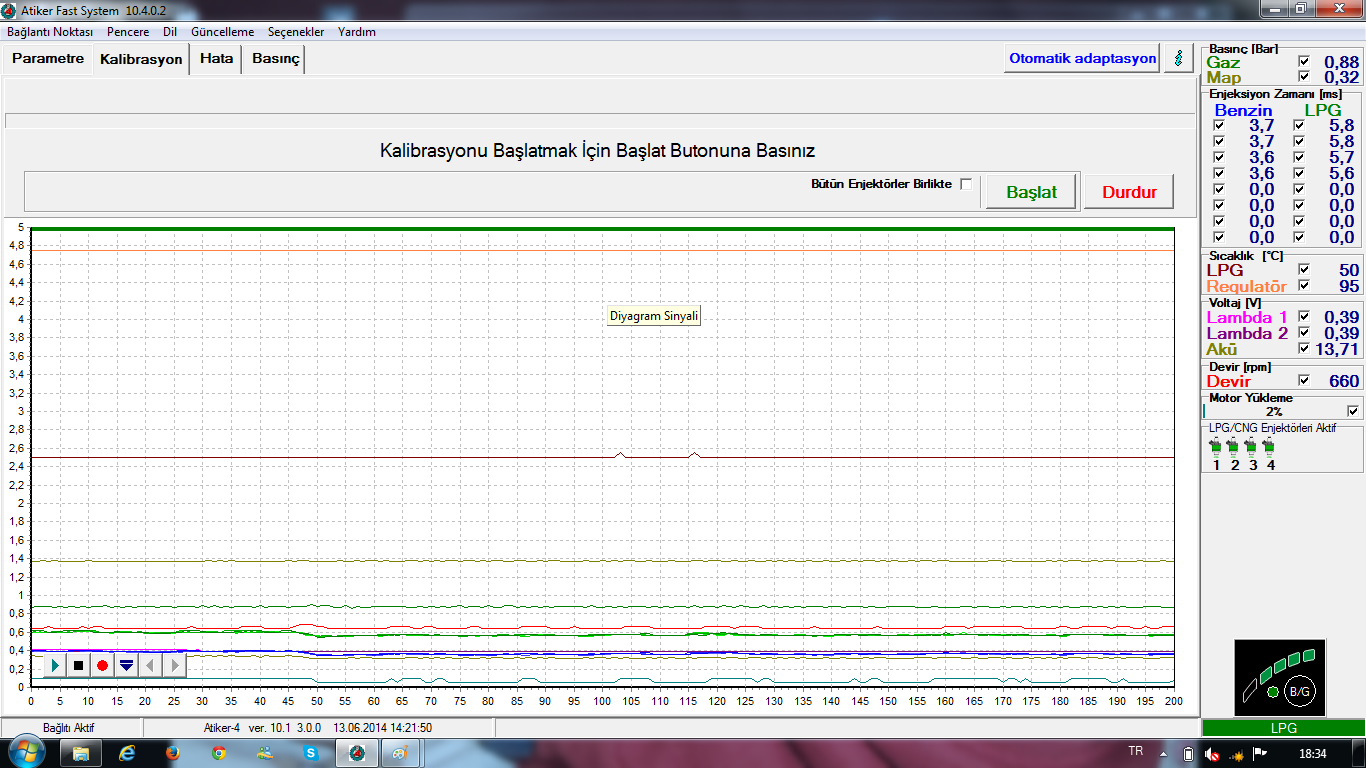This screenshot has width=1366, height=768.
Task: Click the battery tray icon
Action: click(1188, 753)
